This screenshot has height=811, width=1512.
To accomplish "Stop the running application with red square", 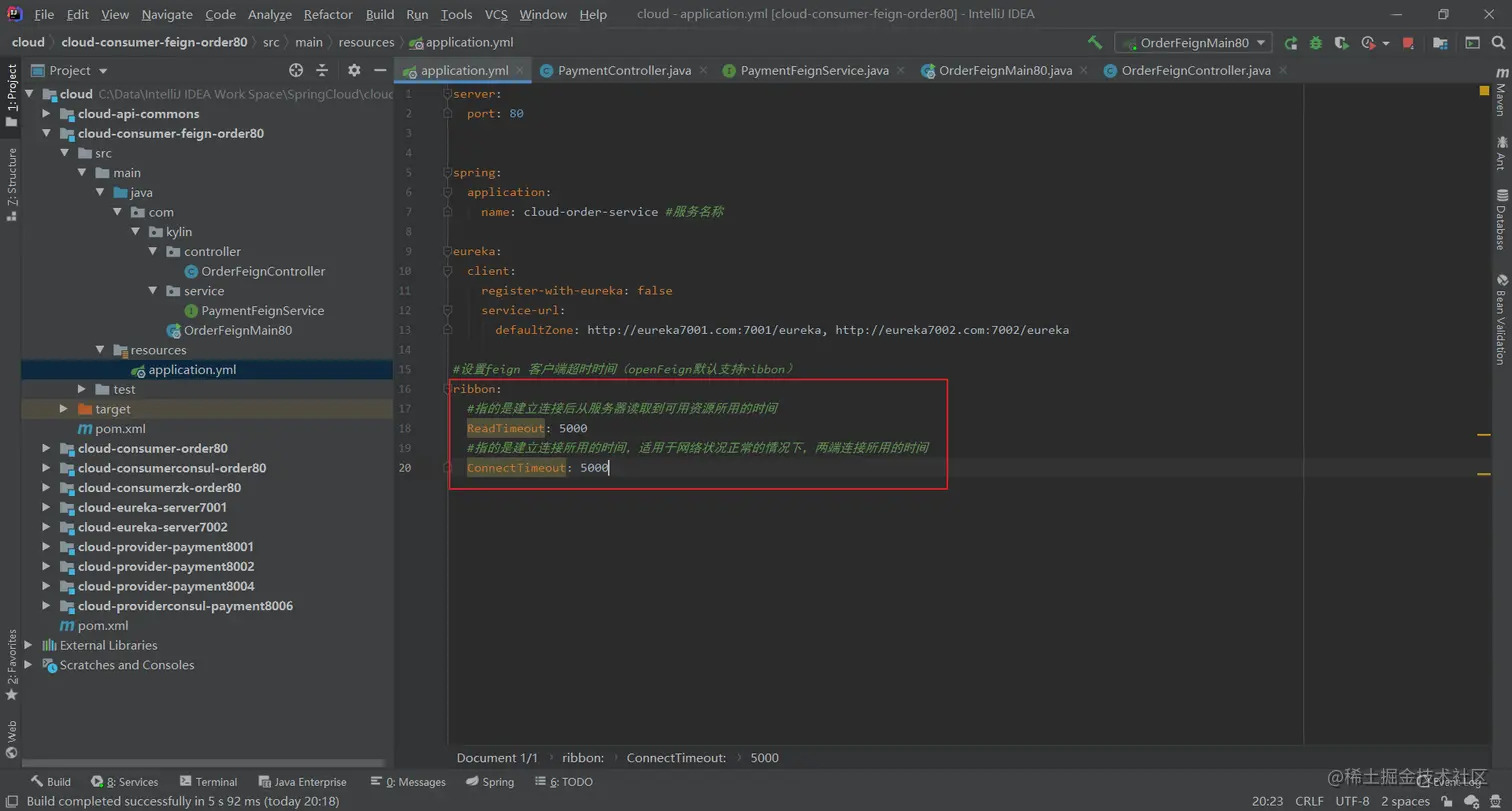I will [x=1408, y=43].
